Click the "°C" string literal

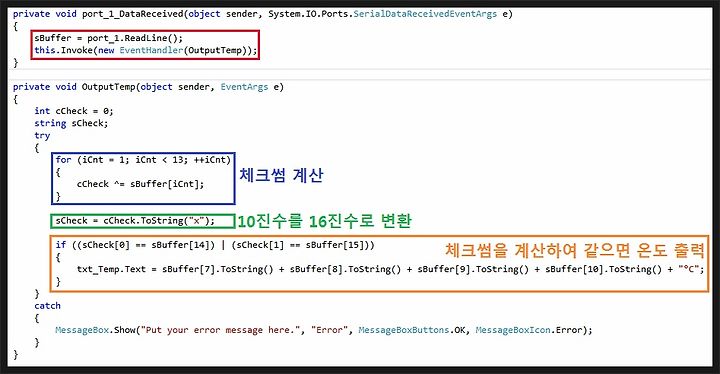(689, 269)
